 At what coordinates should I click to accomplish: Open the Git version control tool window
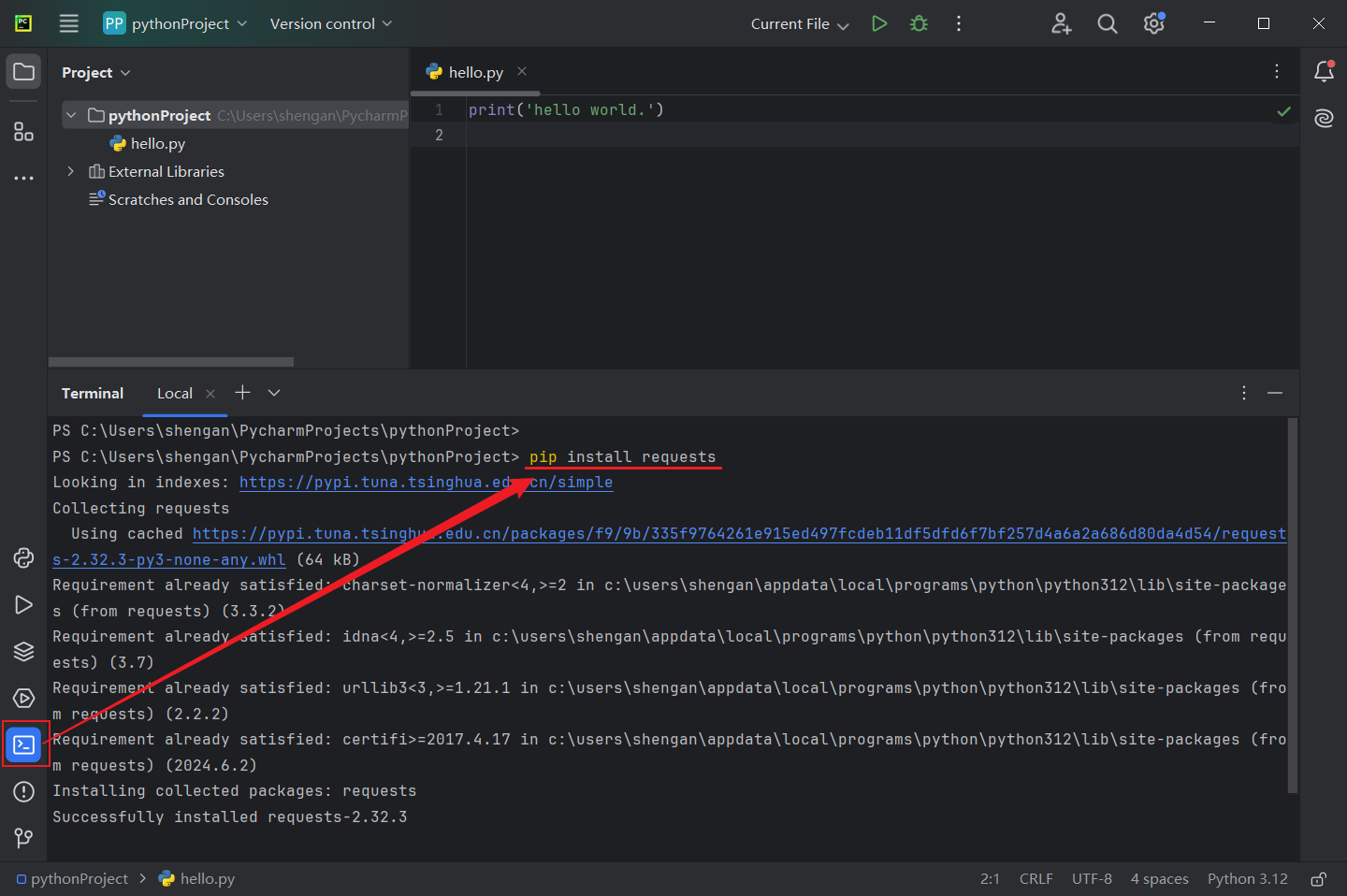point(23,838)
